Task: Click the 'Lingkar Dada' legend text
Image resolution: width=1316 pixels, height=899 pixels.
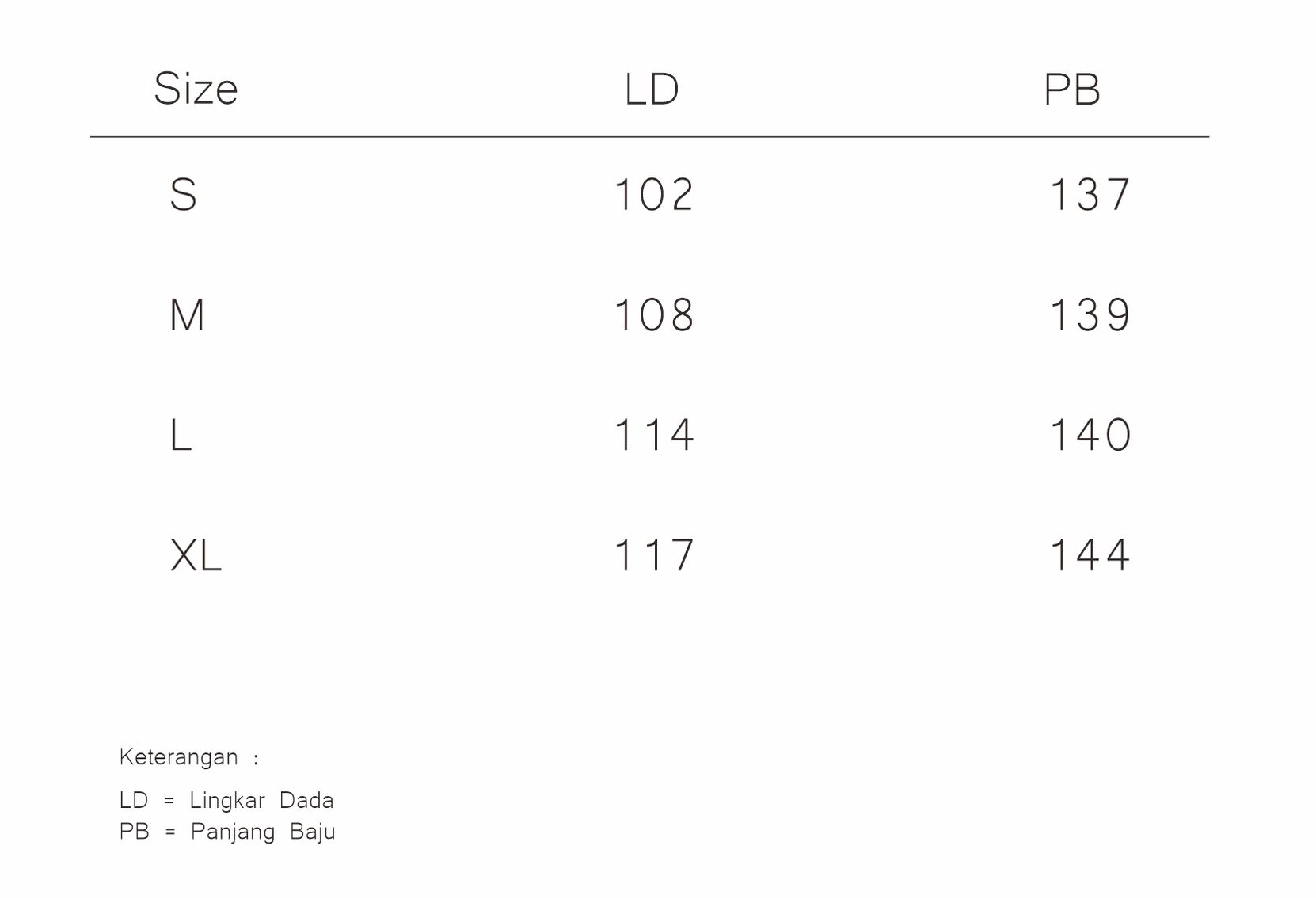Action: tap(261, 801)
